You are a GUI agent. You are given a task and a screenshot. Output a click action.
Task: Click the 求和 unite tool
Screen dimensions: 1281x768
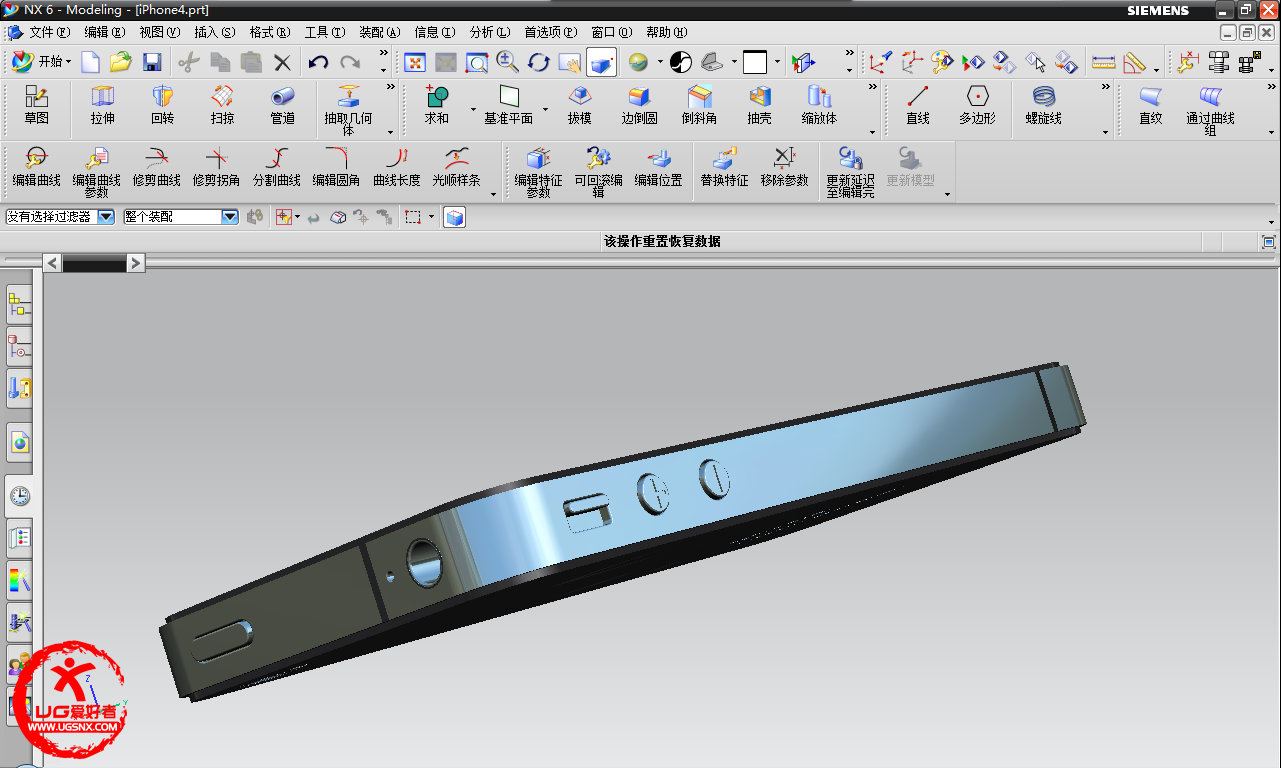point(437,106)
